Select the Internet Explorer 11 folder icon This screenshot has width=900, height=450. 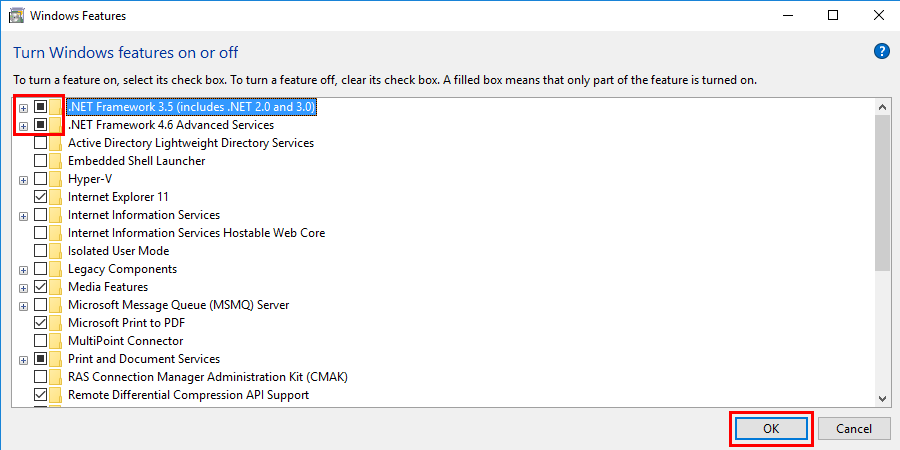point(55,197)
